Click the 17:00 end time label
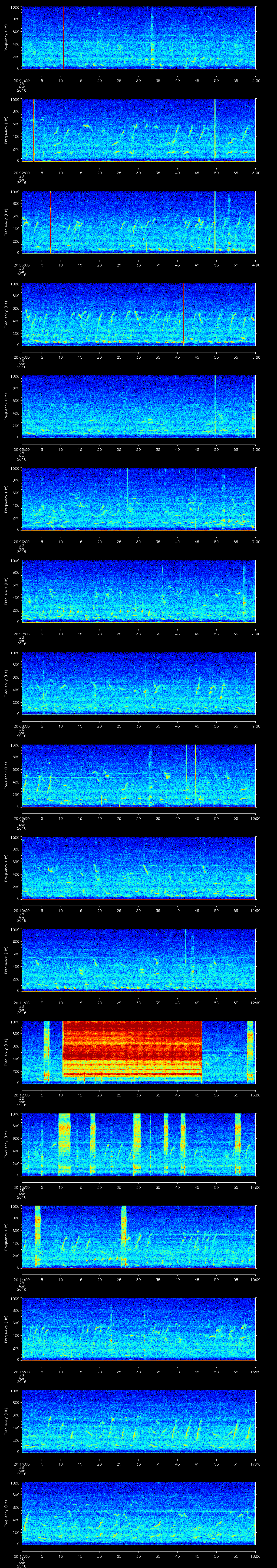Screen dimensions: 277x1568 (256, 1464)
